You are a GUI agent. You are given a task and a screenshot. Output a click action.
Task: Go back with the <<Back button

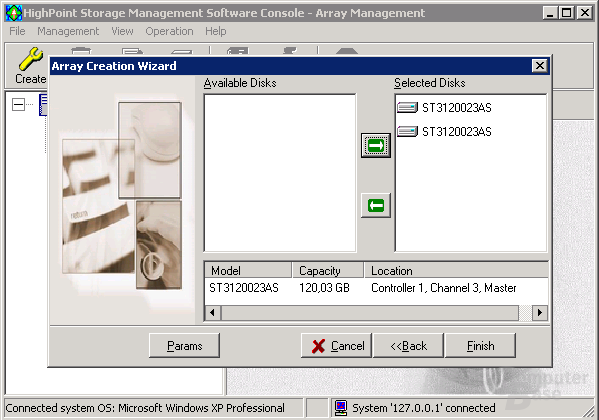(x=408, y=345)
